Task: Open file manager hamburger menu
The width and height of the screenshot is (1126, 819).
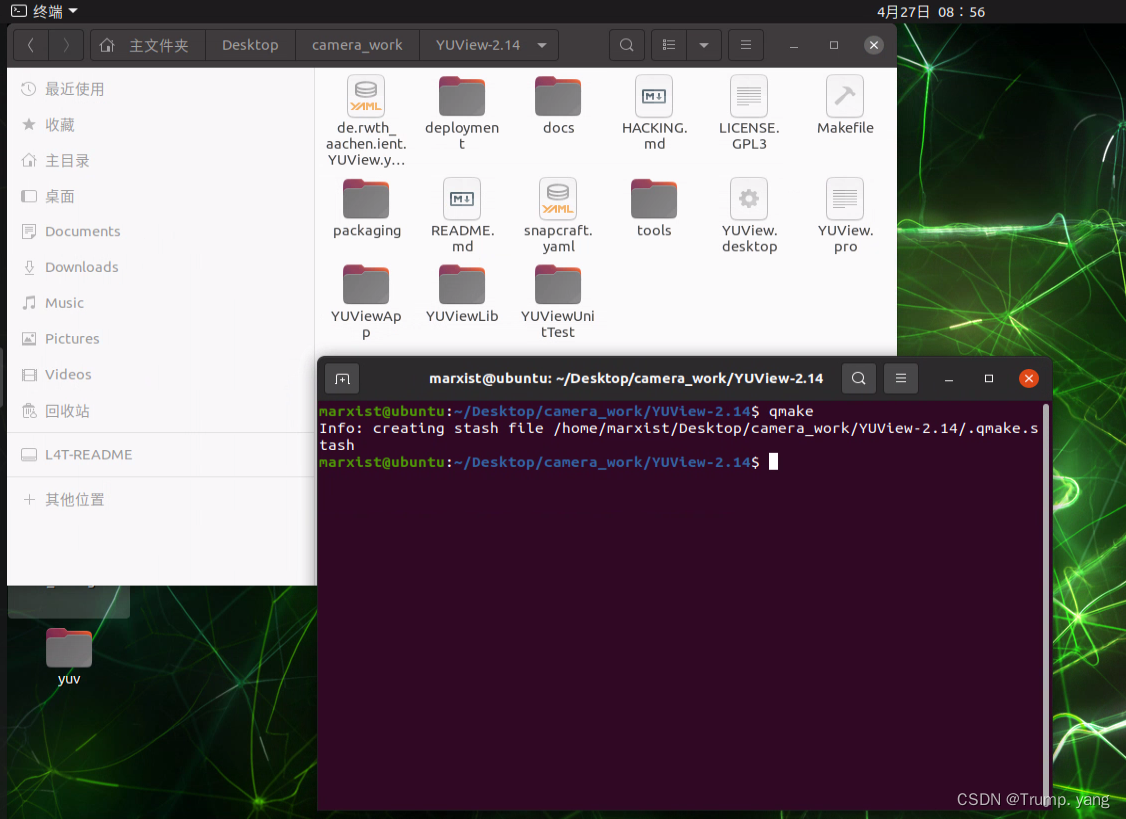Action: 745,45
